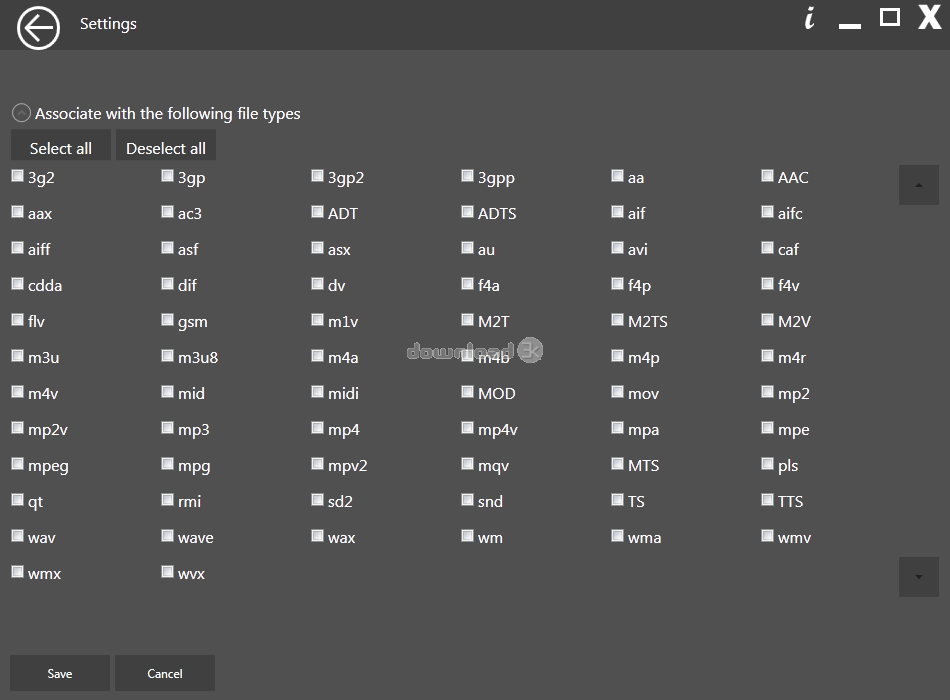950x700 pixels.
Task: Tick the wav checkbox
Action: point(18,536)
